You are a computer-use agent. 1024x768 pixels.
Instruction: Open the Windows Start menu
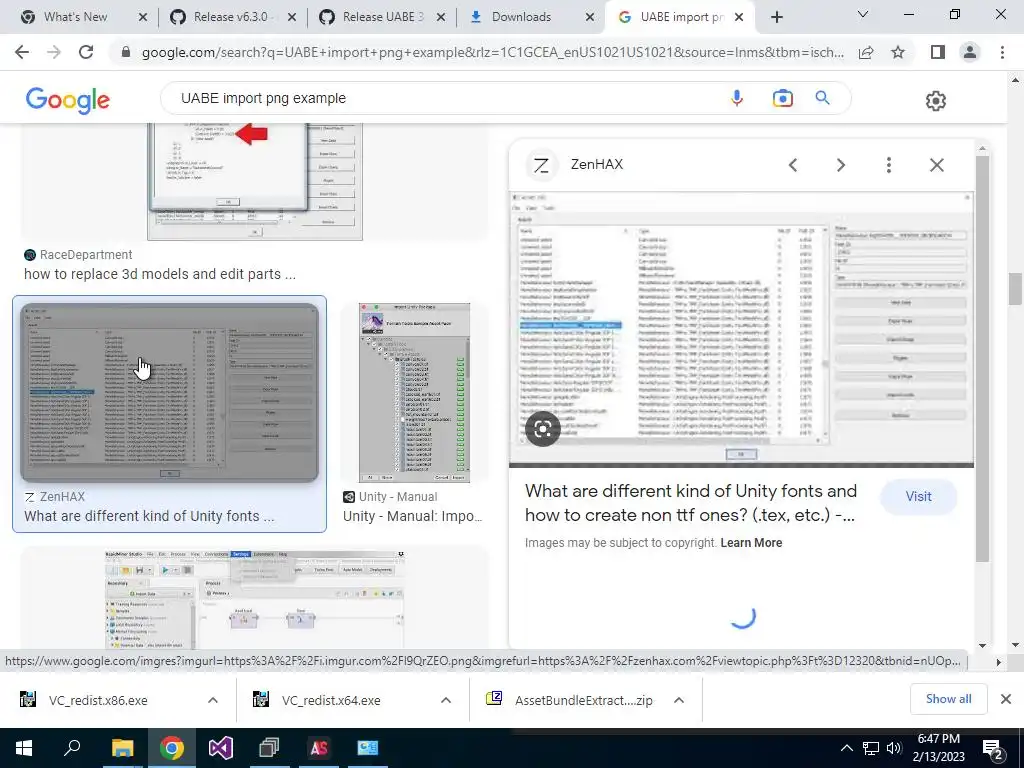pos(24,748)
